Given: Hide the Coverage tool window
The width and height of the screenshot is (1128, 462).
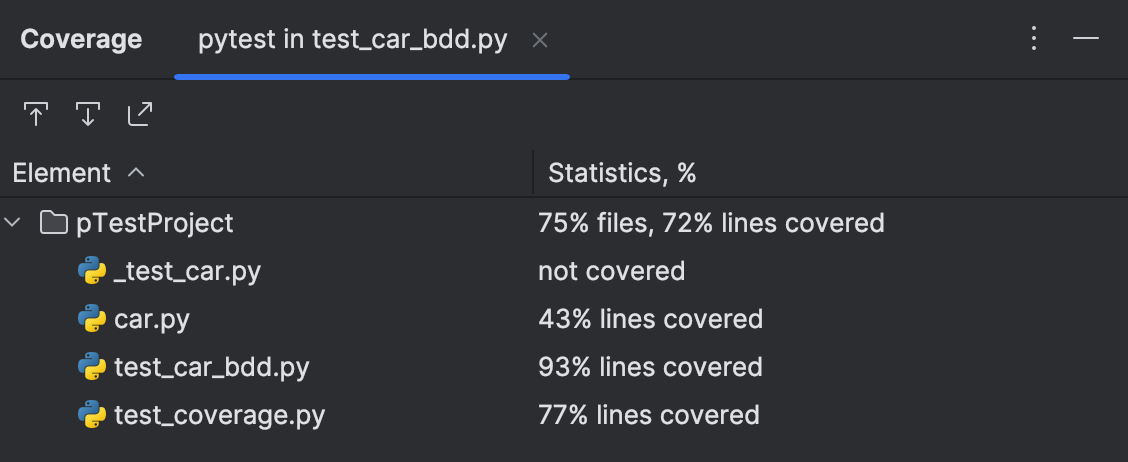Looking at the screenshot, I should [x=1086, y=39].
